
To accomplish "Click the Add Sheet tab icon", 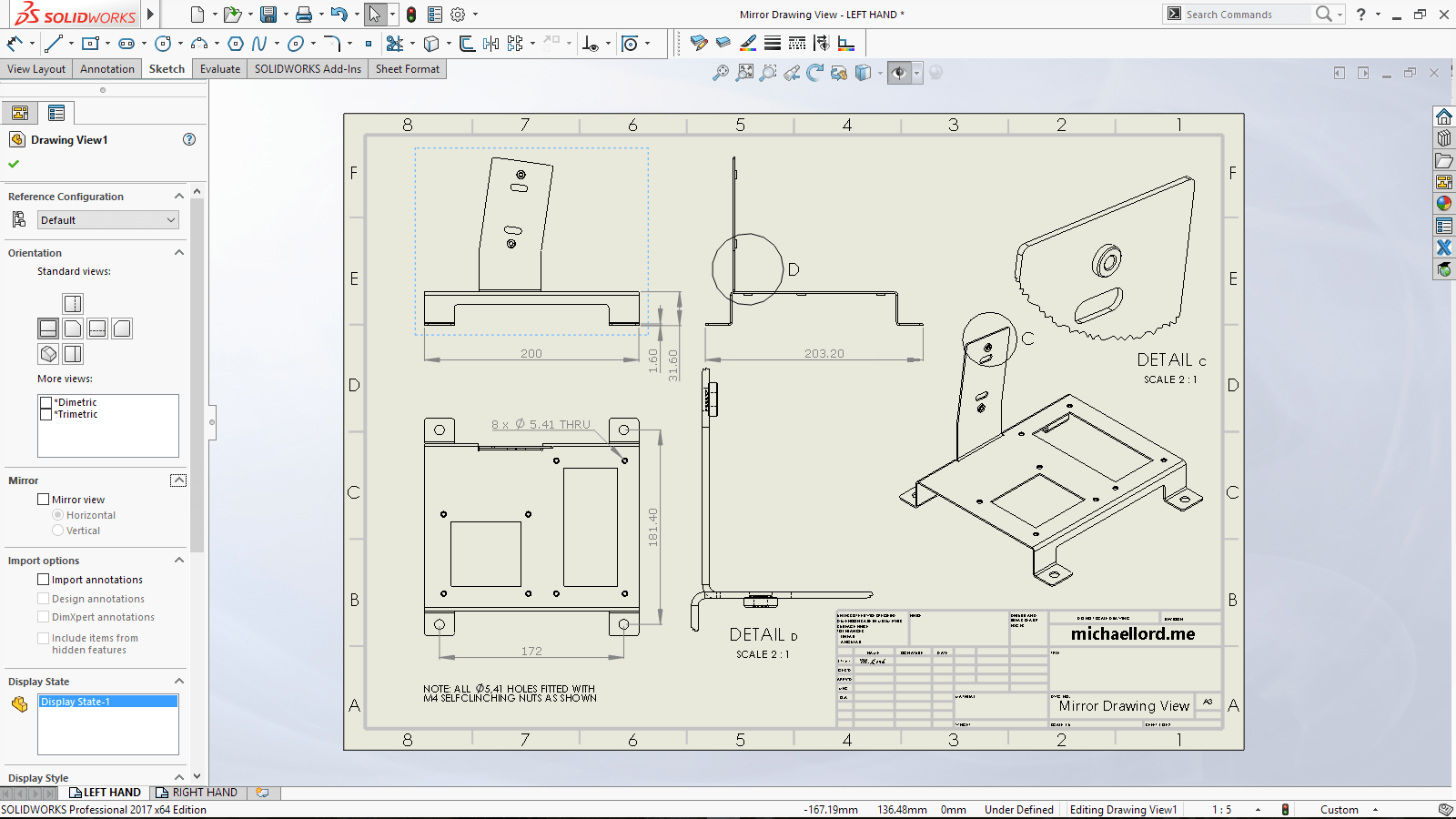I will click(x=262, y=793).
